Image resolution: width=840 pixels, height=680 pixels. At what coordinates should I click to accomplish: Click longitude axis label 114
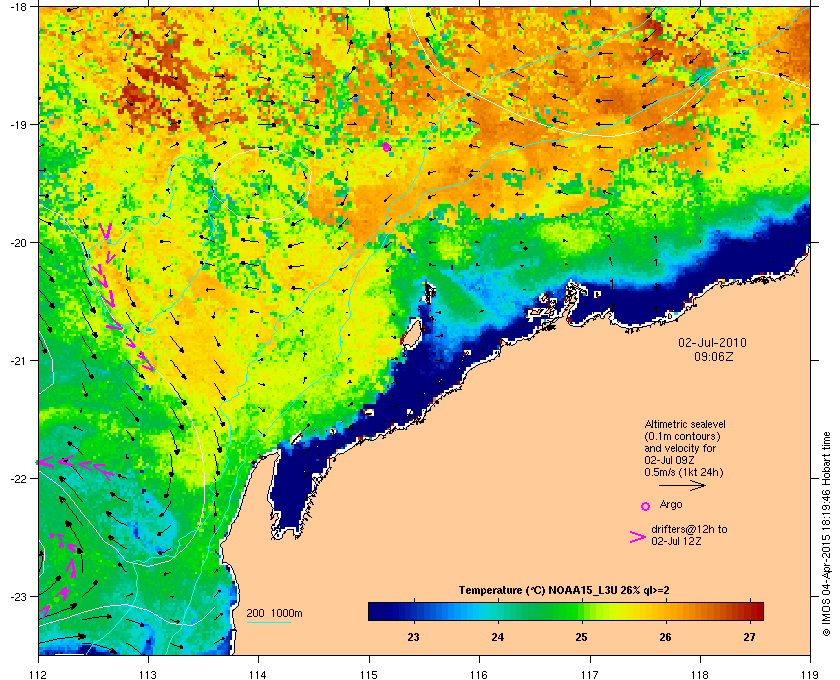(258, 674)
